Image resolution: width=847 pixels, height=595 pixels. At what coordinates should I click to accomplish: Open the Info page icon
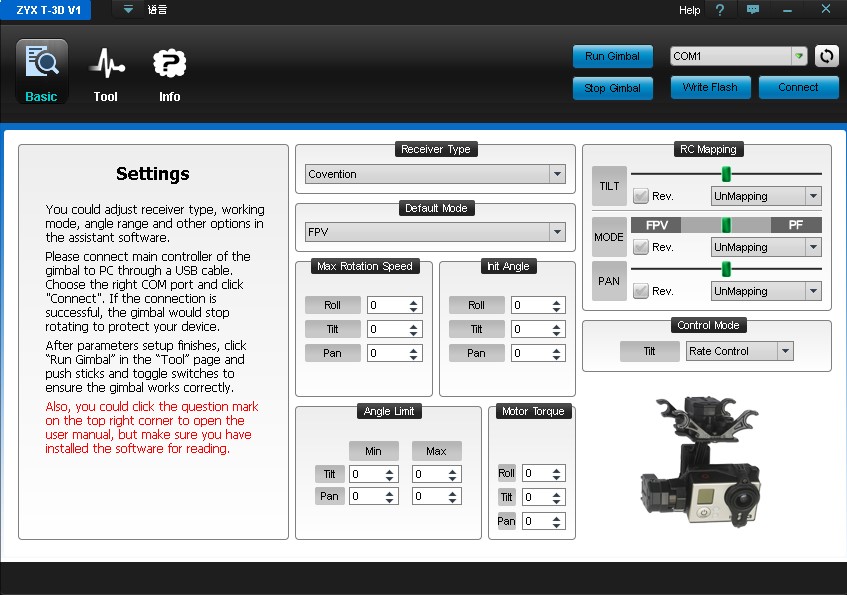click(x=169, y=64)
